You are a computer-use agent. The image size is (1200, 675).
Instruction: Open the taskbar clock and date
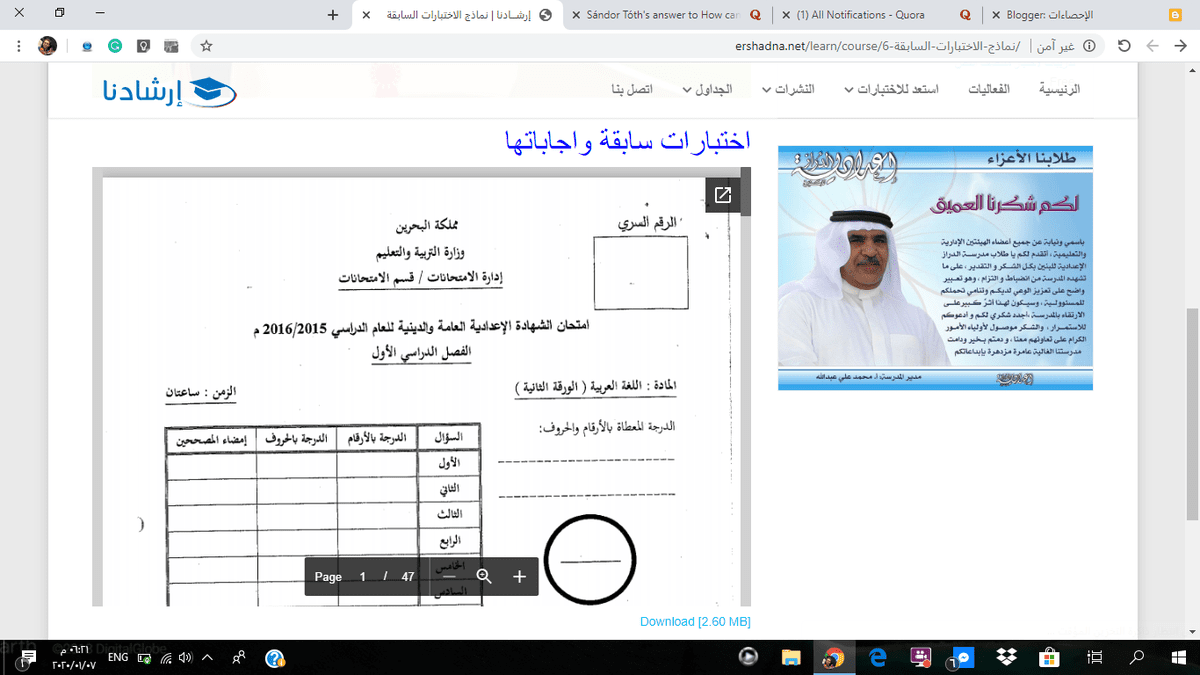[72, 658]
